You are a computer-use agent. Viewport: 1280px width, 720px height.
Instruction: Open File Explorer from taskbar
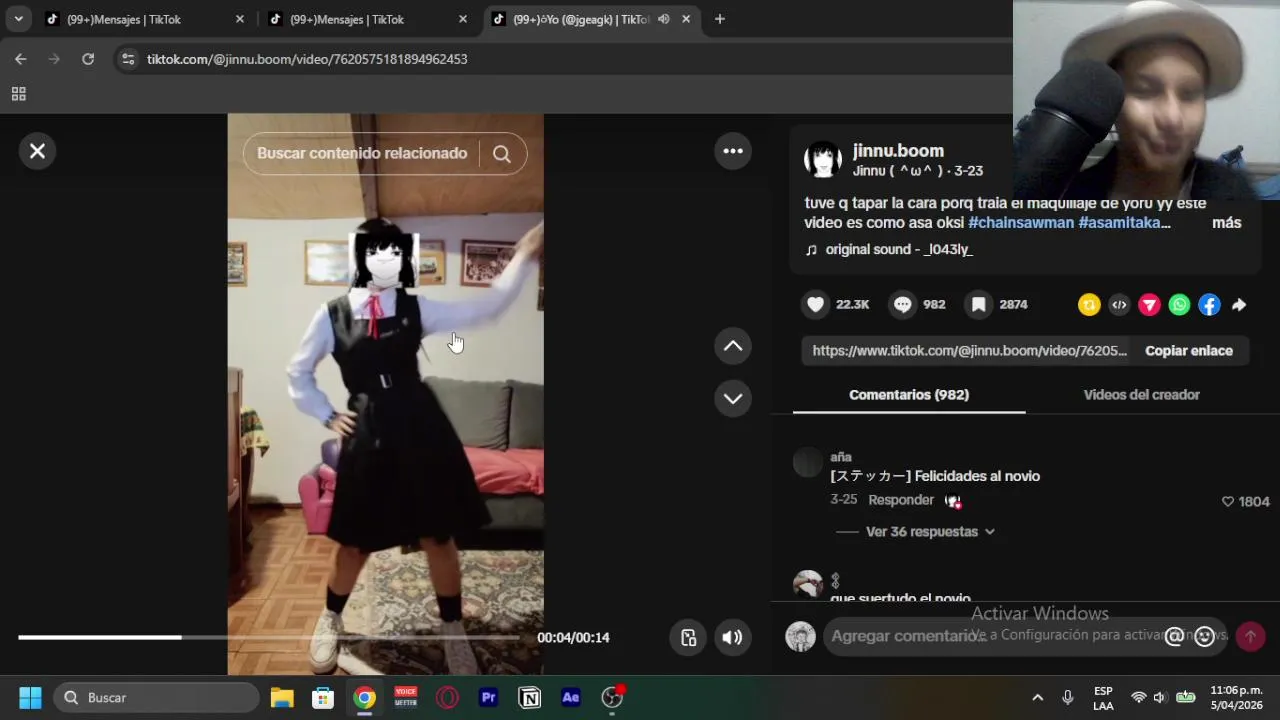282,698
